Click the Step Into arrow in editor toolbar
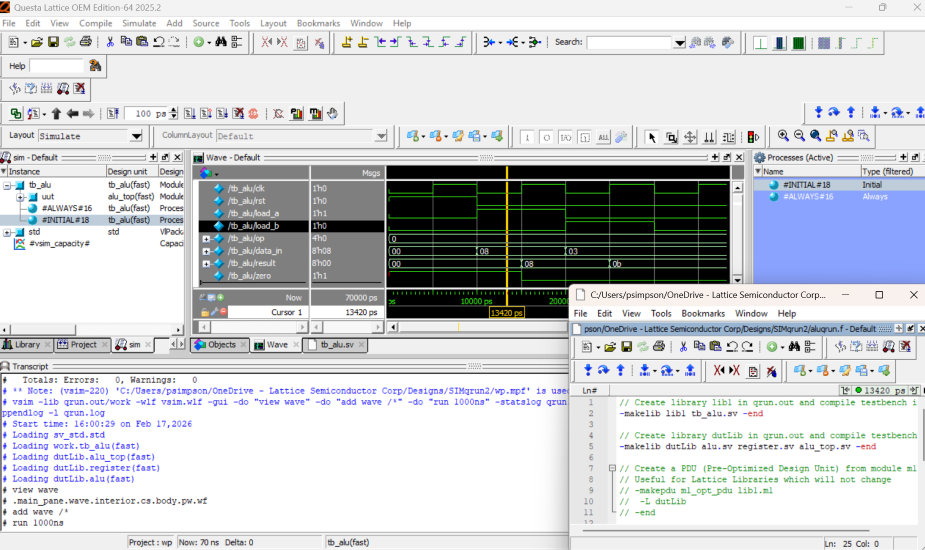Image resolution: width=925 pixels, height=550 pixels. (x=588, y=371)
